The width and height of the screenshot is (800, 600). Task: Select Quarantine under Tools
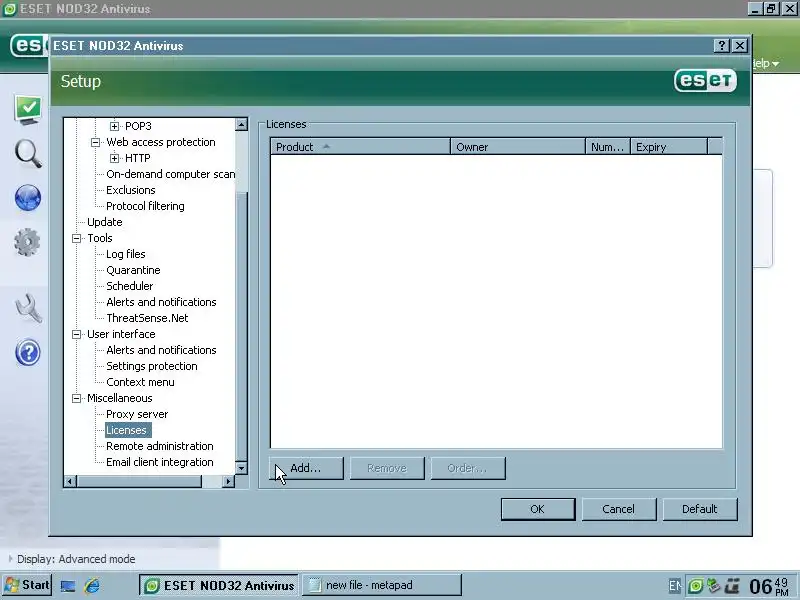(x=133, y=270)
